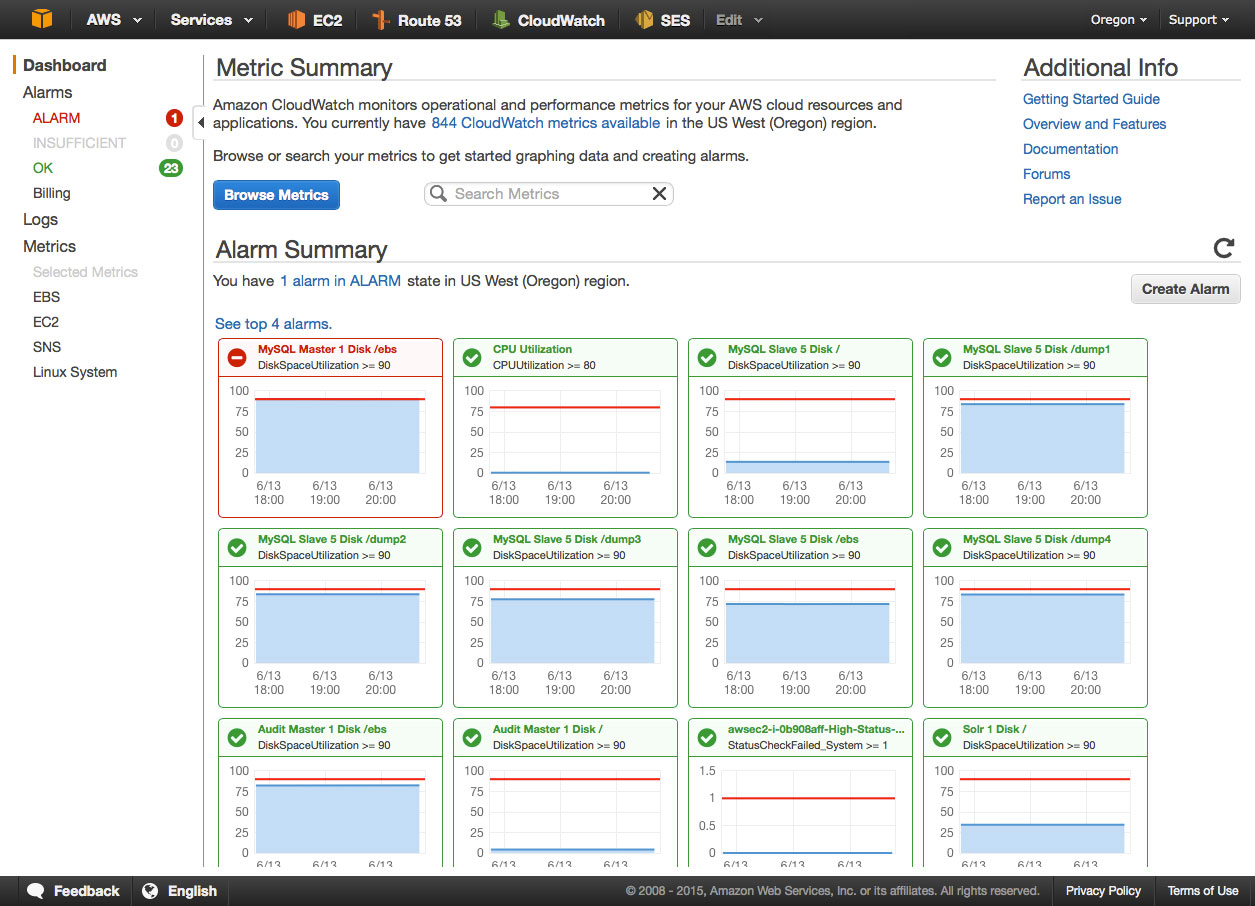Click the green check icon on awsec2 High-Status alarm

[707, 737]
